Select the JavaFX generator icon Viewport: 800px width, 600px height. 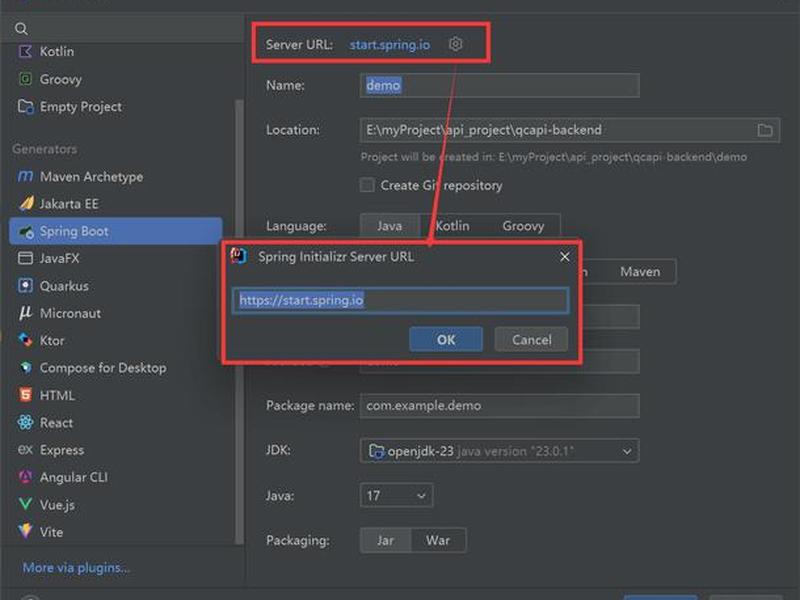click(25, 258)
